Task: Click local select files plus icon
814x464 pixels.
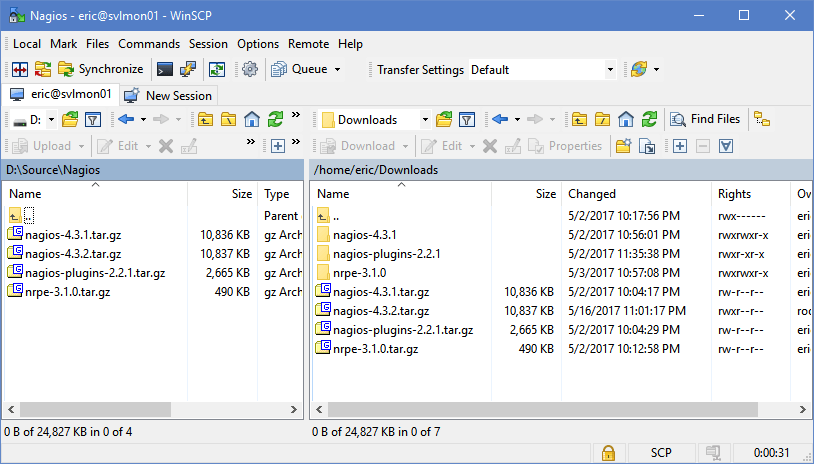Action: (x=278, y=146)
